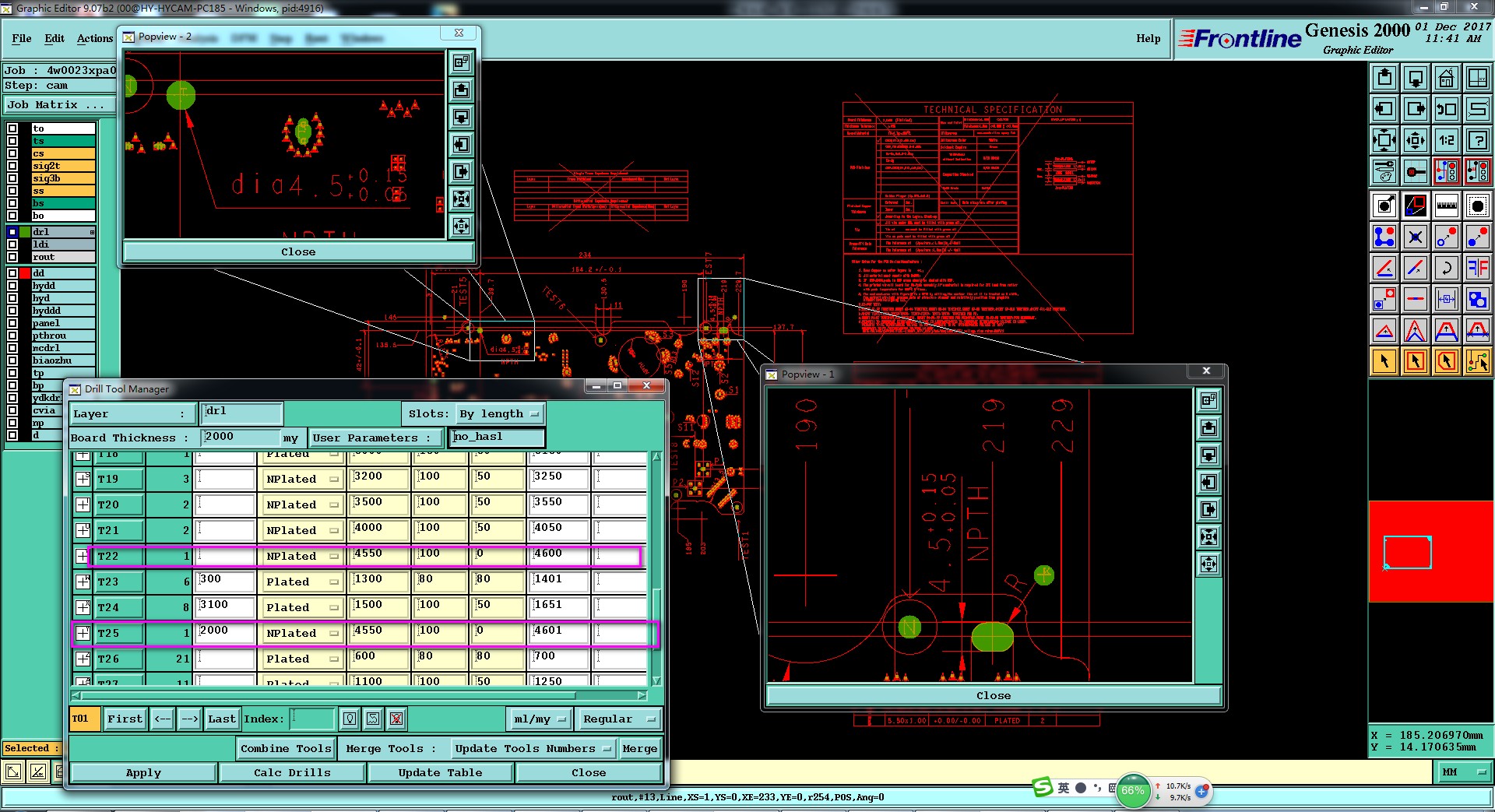Click the Combine Tools button
The image size is (1495, 812).
286,749
